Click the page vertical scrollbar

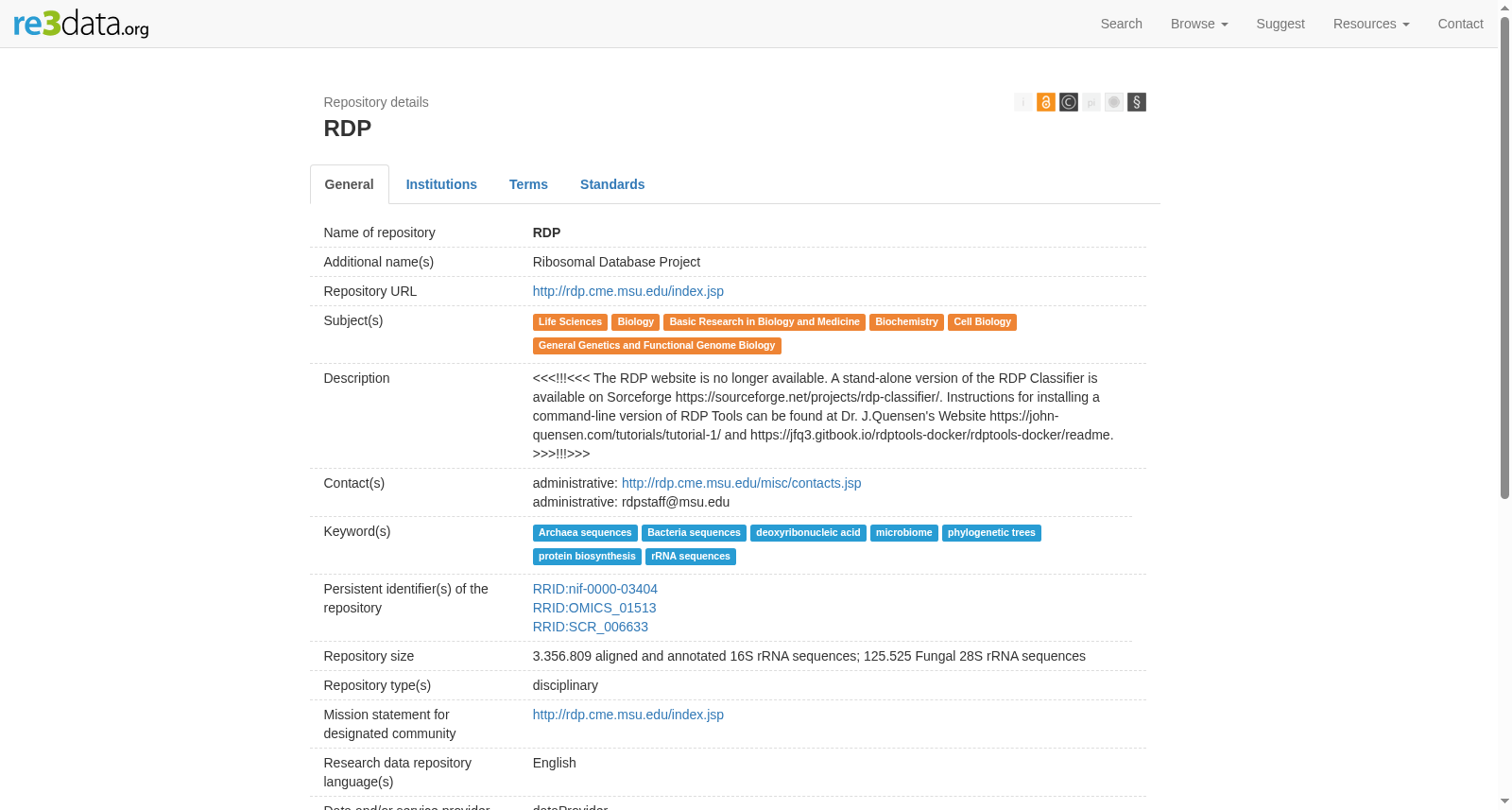pyautogui.click(x=1504, y=258)
